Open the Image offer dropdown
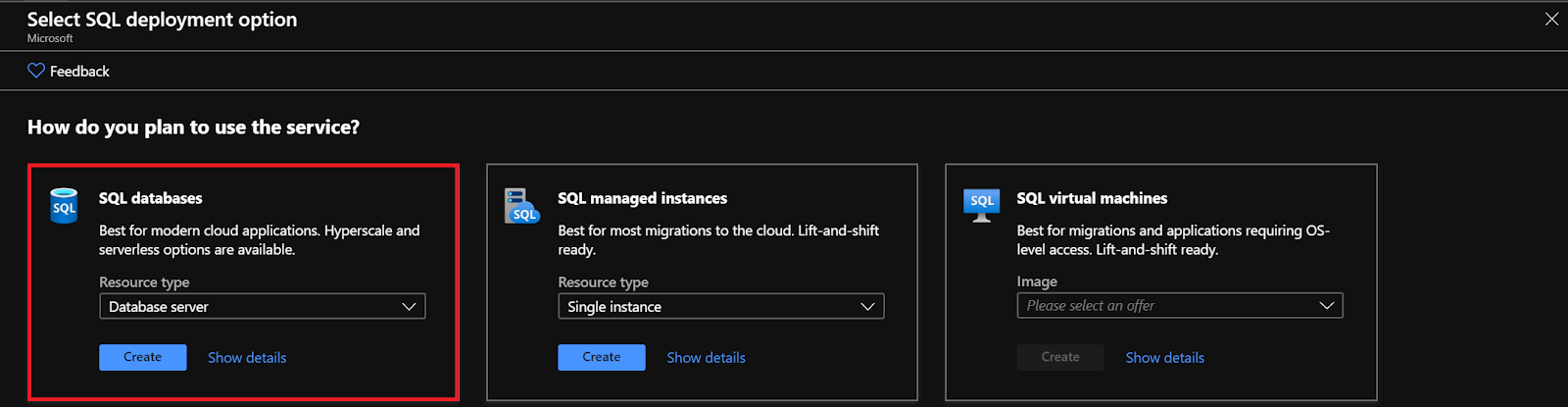Image resolution: width=1568 pixels, height=407 pixels. pyautogui.click(x=1179, y=305)
